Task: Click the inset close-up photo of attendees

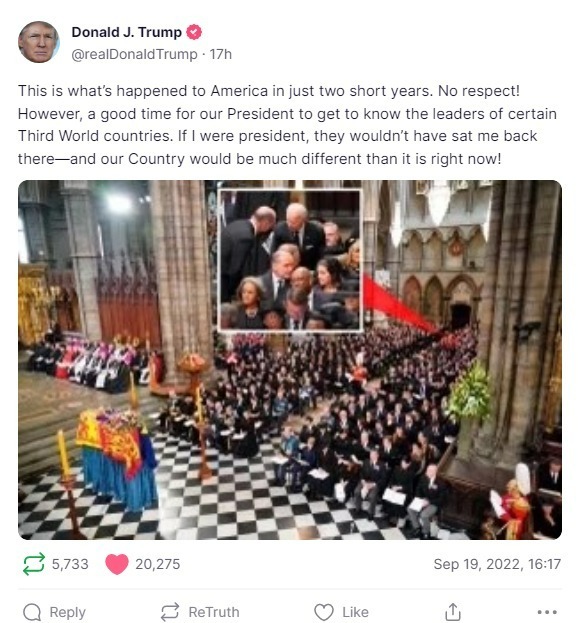Action: (x=290, y=260)
